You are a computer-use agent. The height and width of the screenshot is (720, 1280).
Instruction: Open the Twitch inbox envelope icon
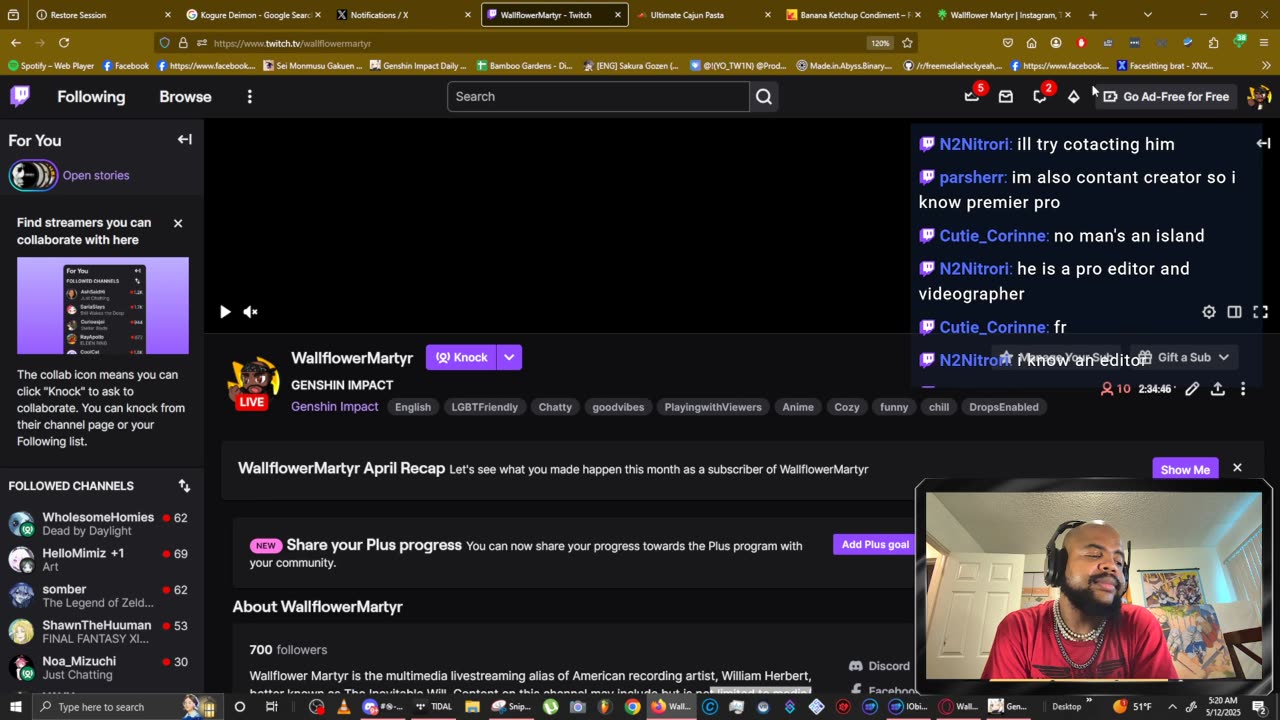[x=1006, y=97]
